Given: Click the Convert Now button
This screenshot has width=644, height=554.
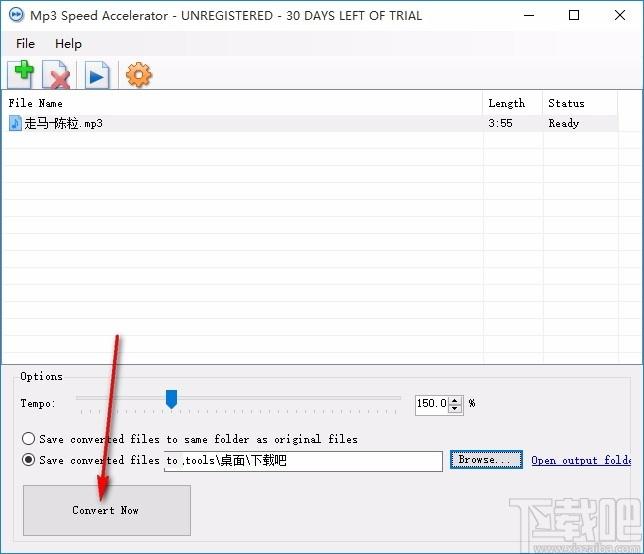Looking at the screenshot, I should [107, 510].
